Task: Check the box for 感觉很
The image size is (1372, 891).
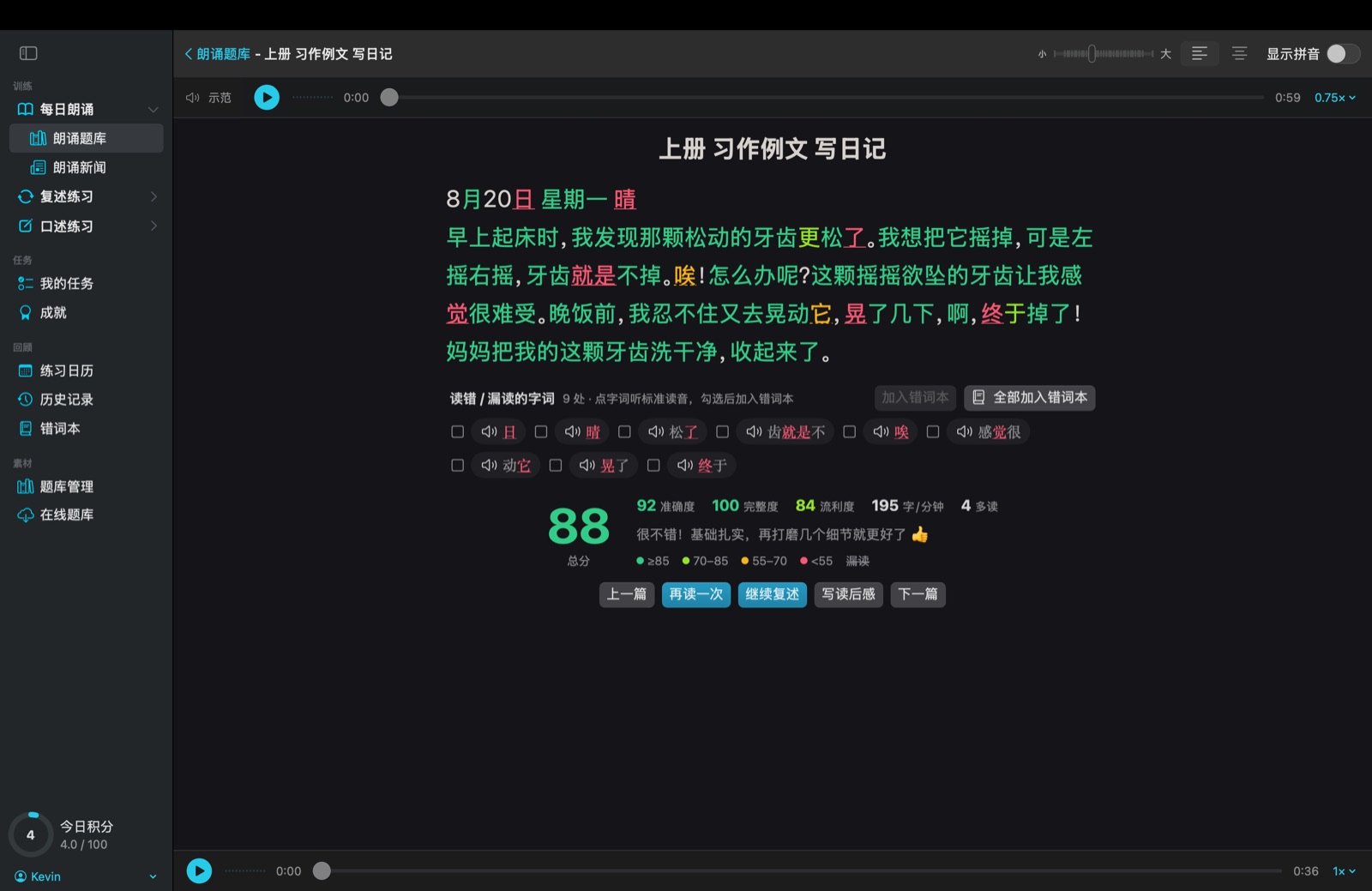Action: point(932,432)
